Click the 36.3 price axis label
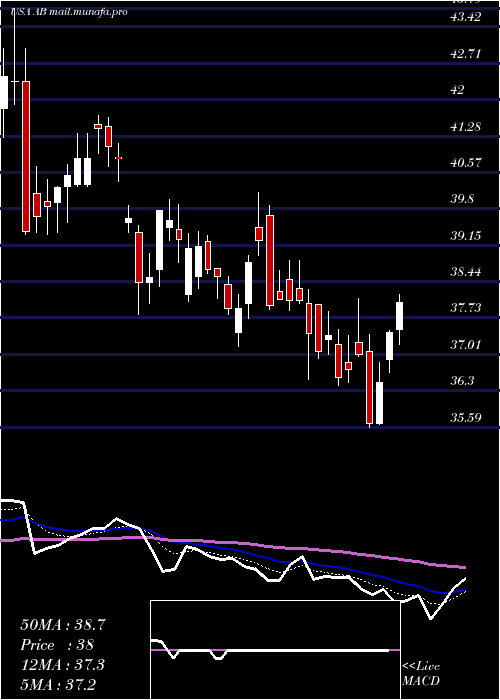The image size is (500, 700). pos(462,380)
